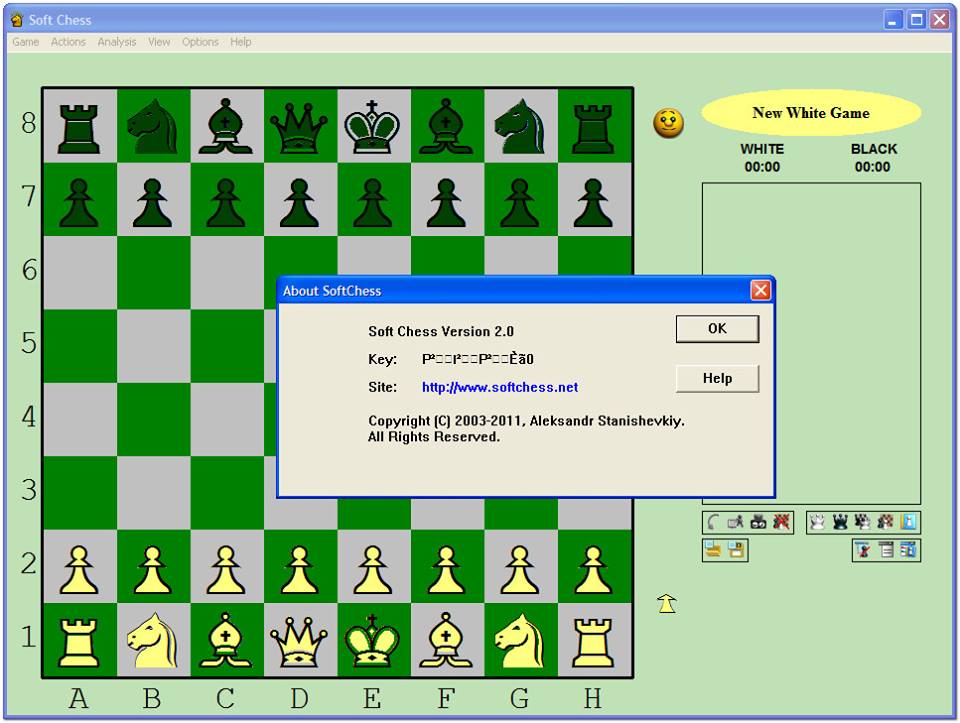Viewport: 960px width, 723px height.
Task: Click the Copyright 2003-2011 line
Action: coord(526,421)
